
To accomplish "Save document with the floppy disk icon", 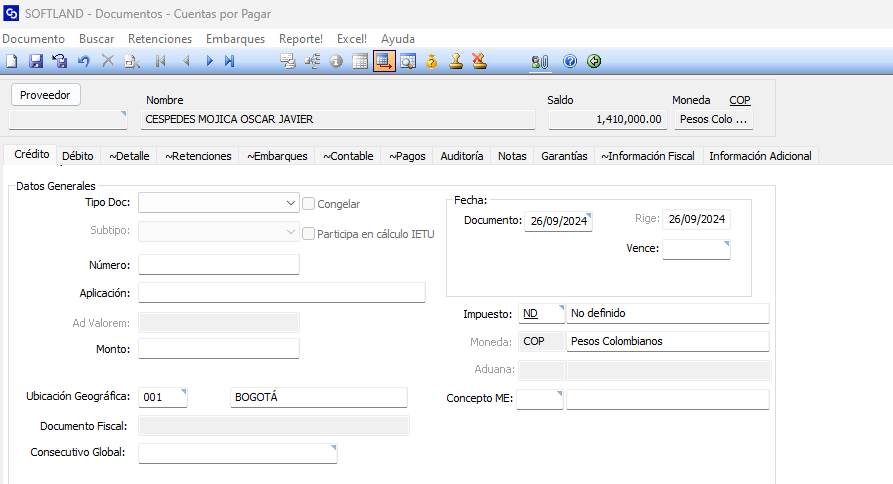I will pos(35,61).
